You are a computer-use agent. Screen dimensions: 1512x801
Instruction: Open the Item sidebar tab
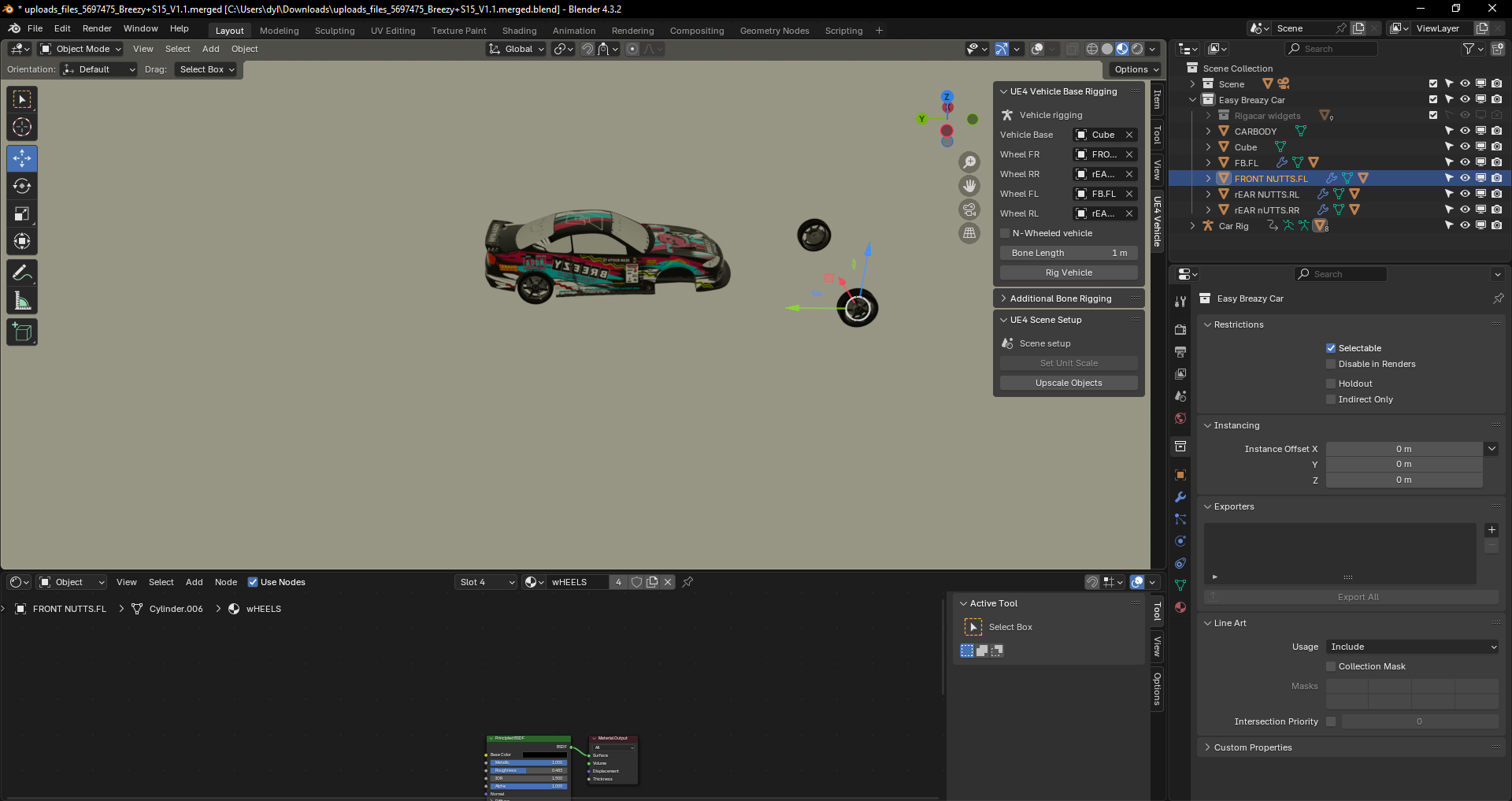tap(1157, 99)
